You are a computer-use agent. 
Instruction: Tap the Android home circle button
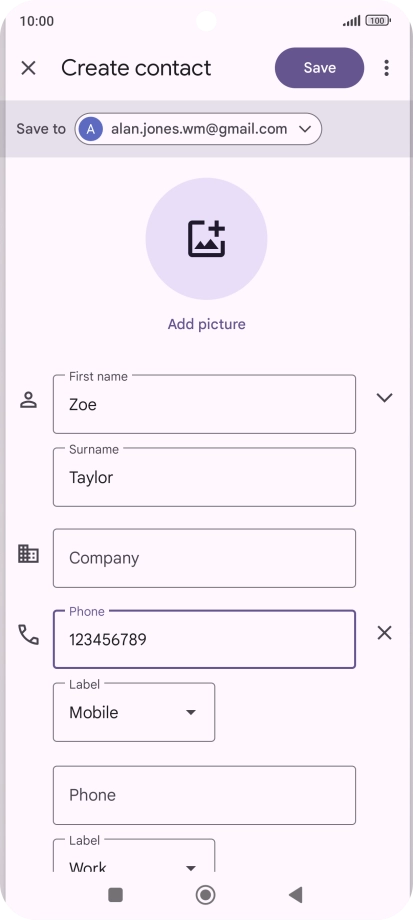tap(205, 895)
